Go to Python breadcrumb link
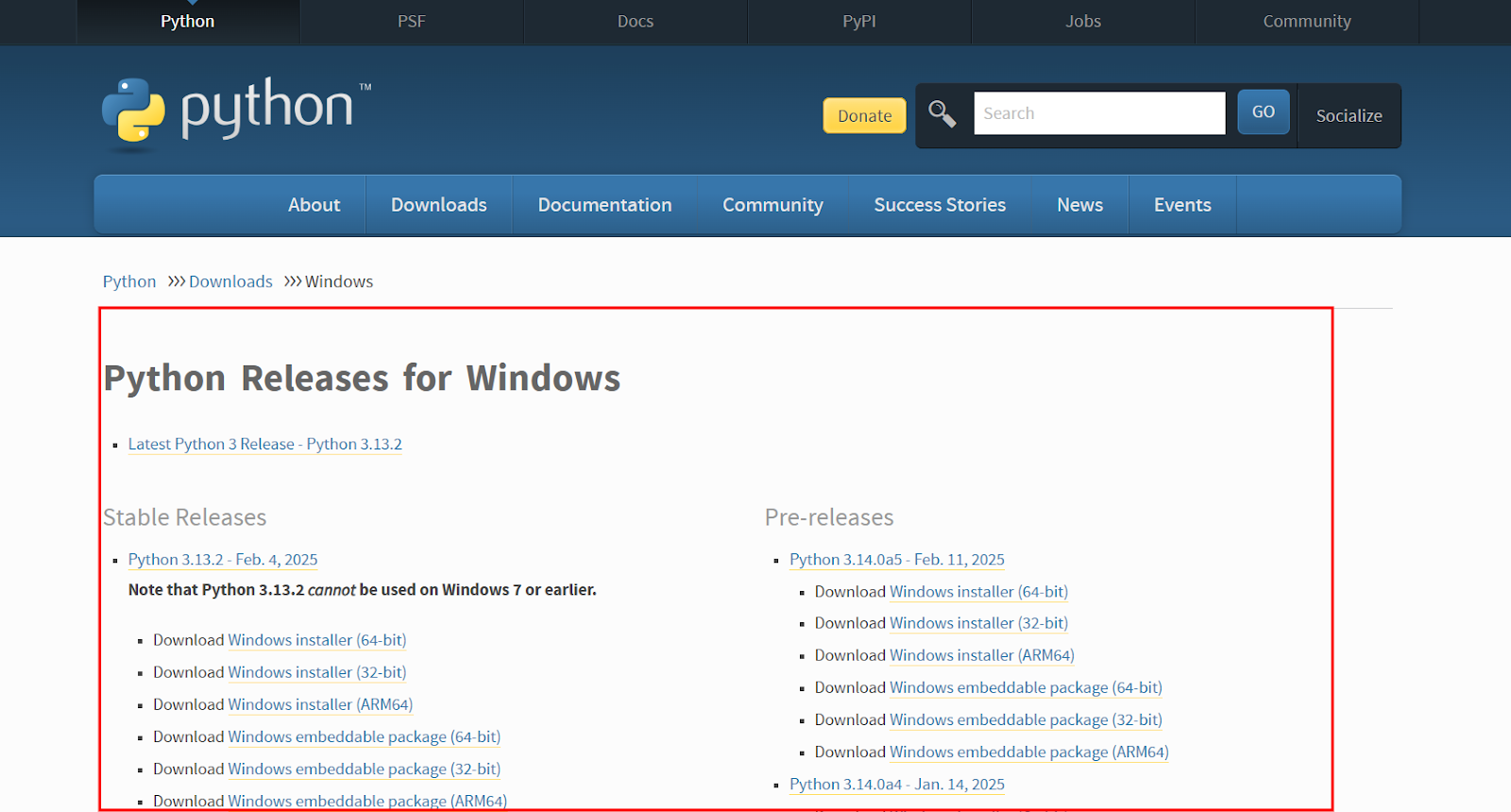Screen dimensions: 1511x812 click(129, 281)
